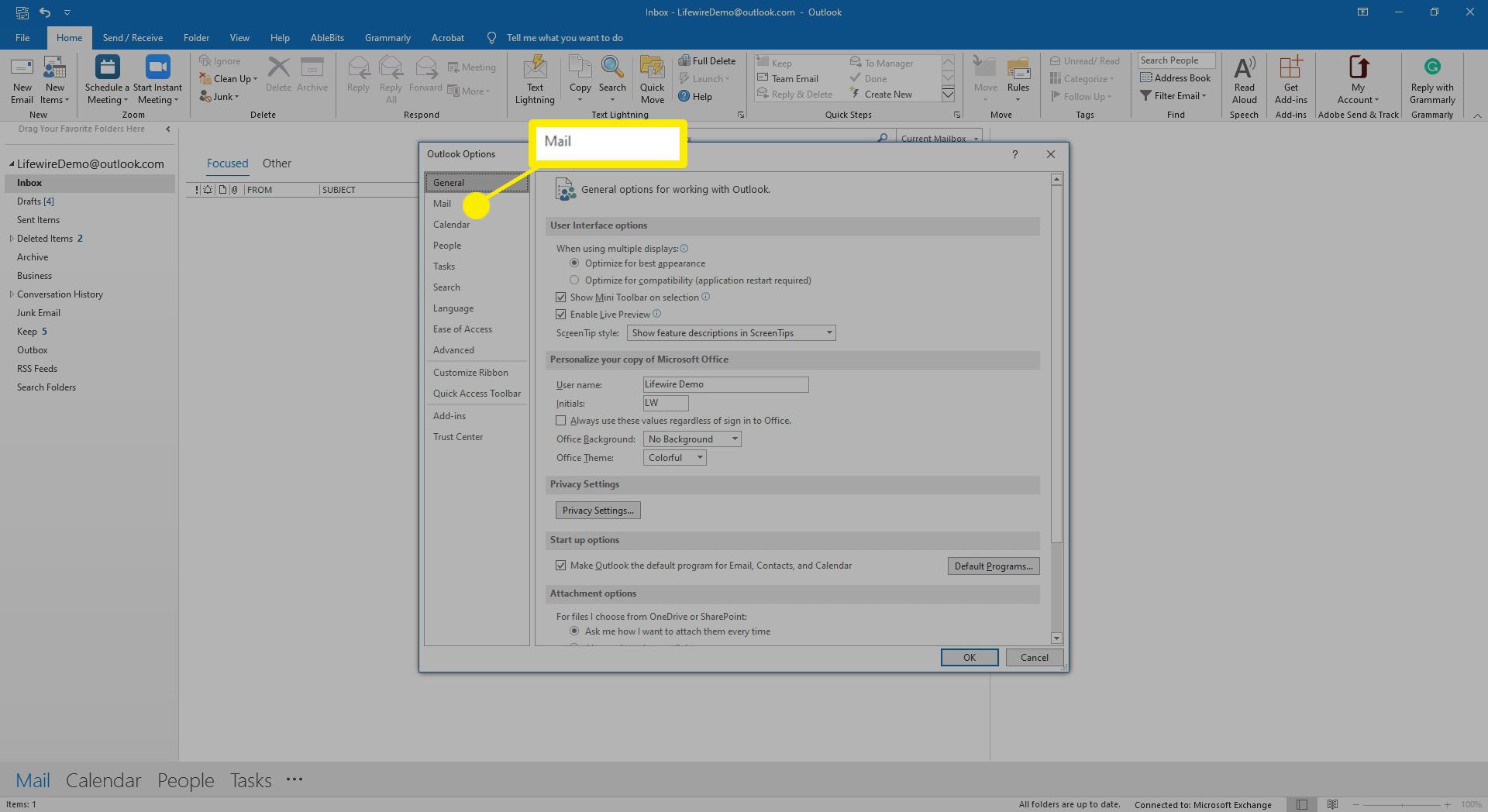Click the Start Instant Meeting icon
Screen dimensions: 1488x812
point(157,67)
